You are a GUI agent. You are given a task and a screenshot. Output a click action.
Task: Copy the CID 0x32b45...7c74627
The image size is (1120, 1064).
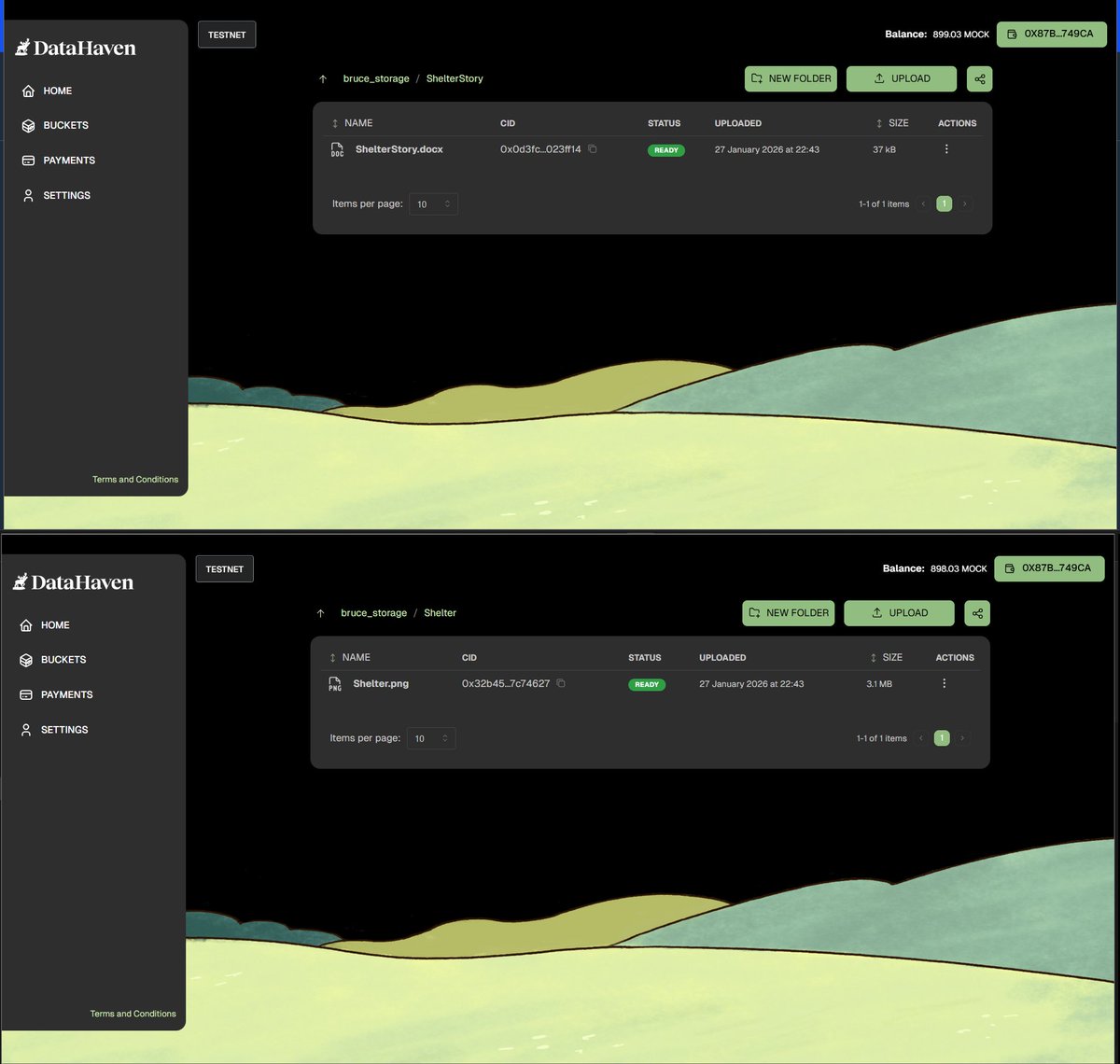[x=561, y=684]
